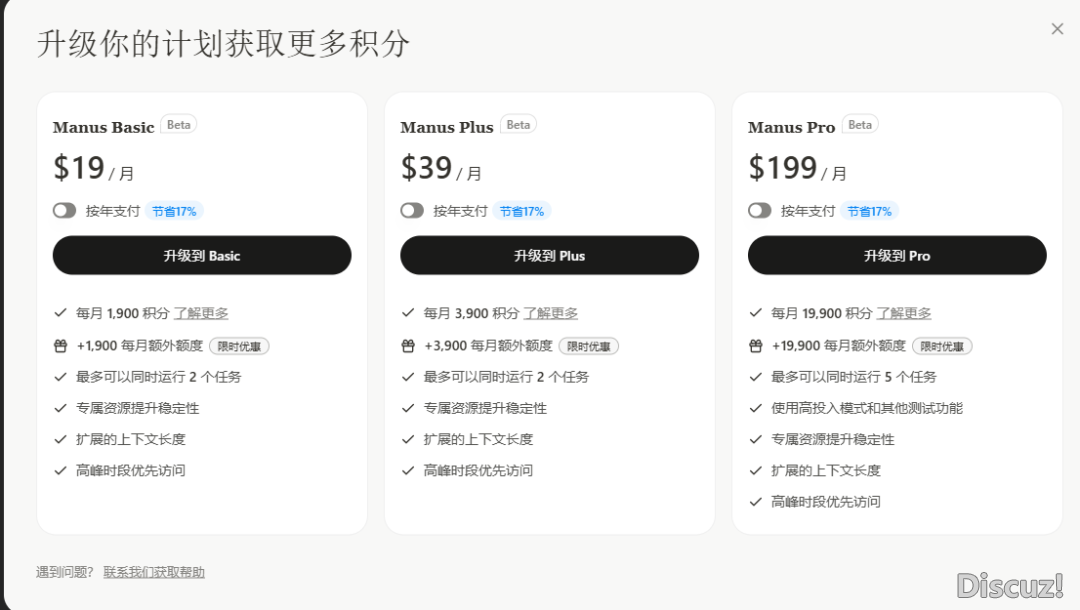Viewport: 1080px width, 610px height.
Task: Click the 限时优惠 badge in Basic plan
Action: [x=239, y=346]
